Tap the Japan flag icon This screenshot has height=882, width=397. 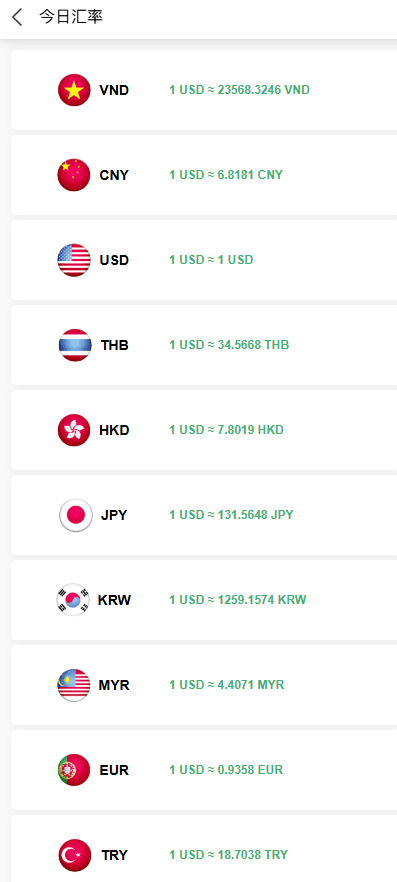[x=75, y=515]
